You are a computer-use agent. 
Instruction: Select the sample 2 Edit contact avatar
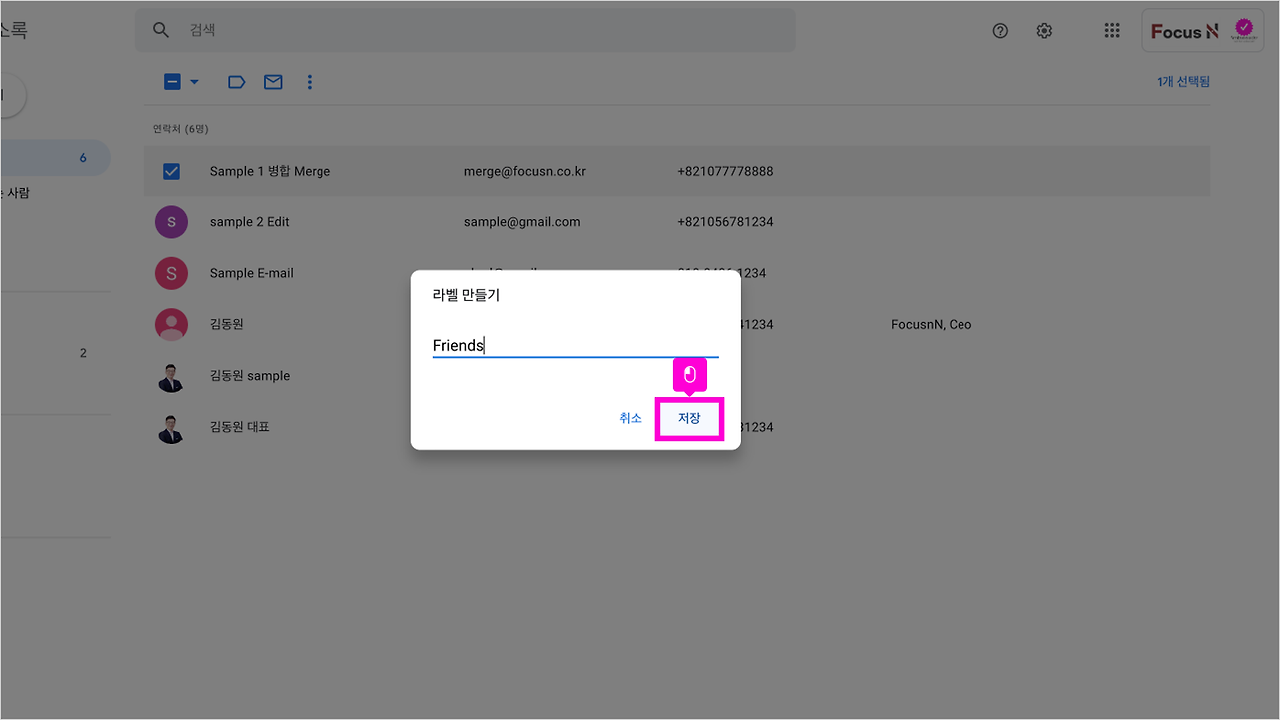pos(171,221)
